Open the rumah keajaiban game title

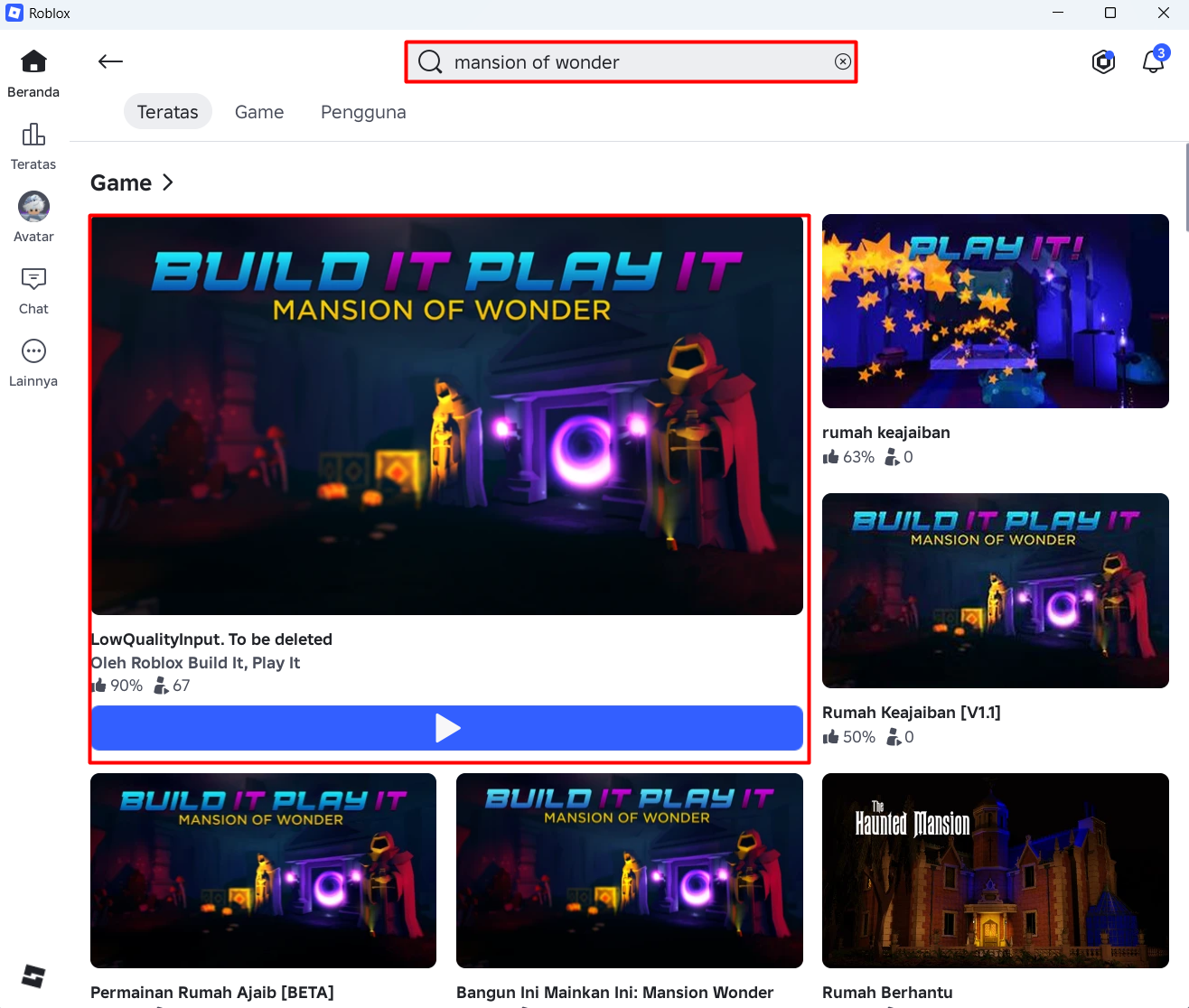point(886,433)
